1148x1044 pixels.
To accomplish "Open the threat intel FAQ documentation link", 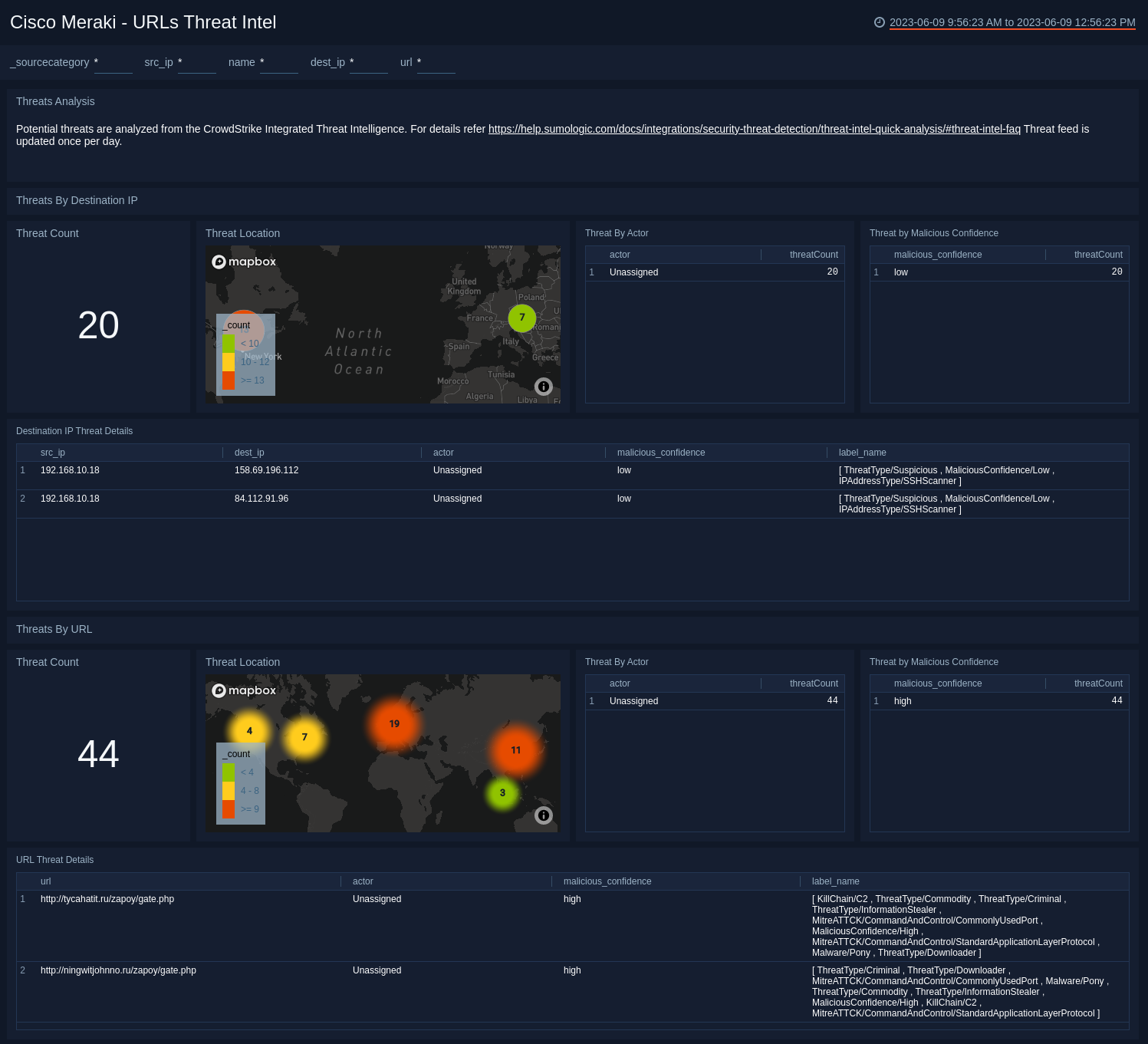I will 754,129.
